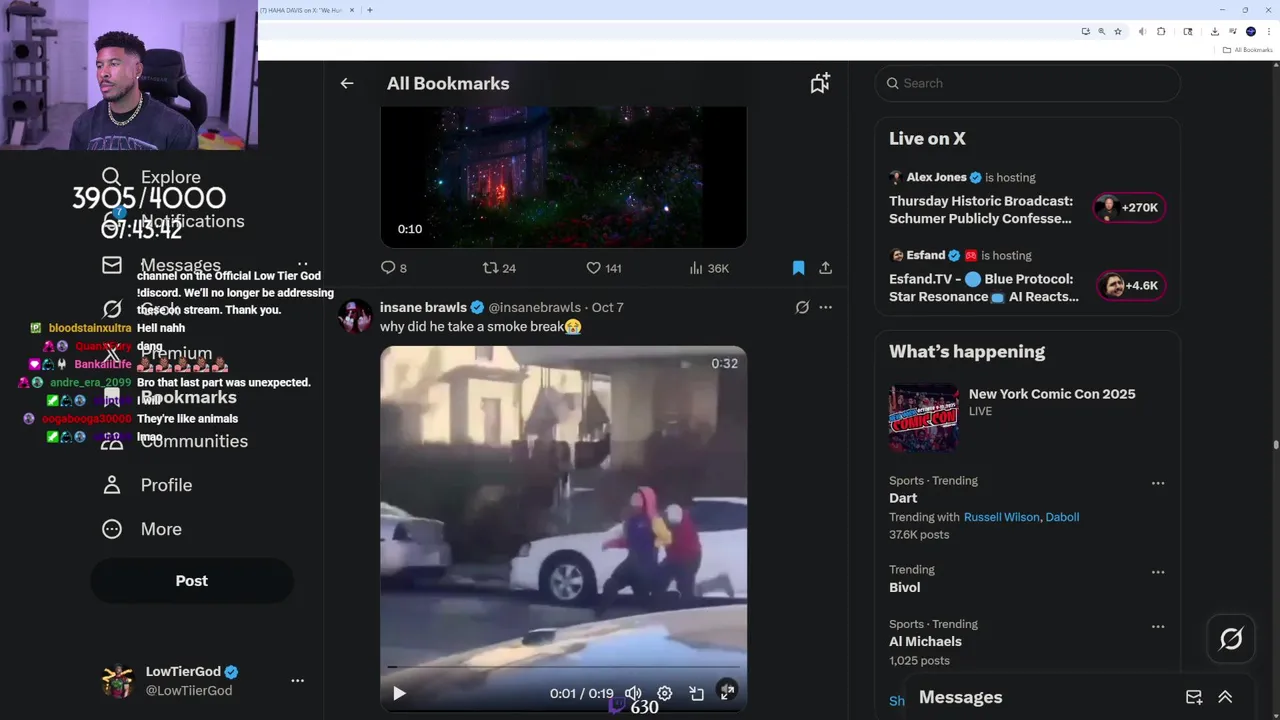
Task: Open a new browser tab
Action: click(370, 10)
